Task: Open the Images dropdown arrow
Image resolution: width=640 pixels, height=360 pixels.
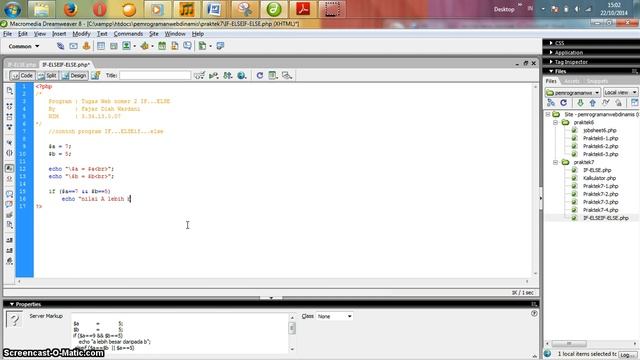Action: point(134,46)
